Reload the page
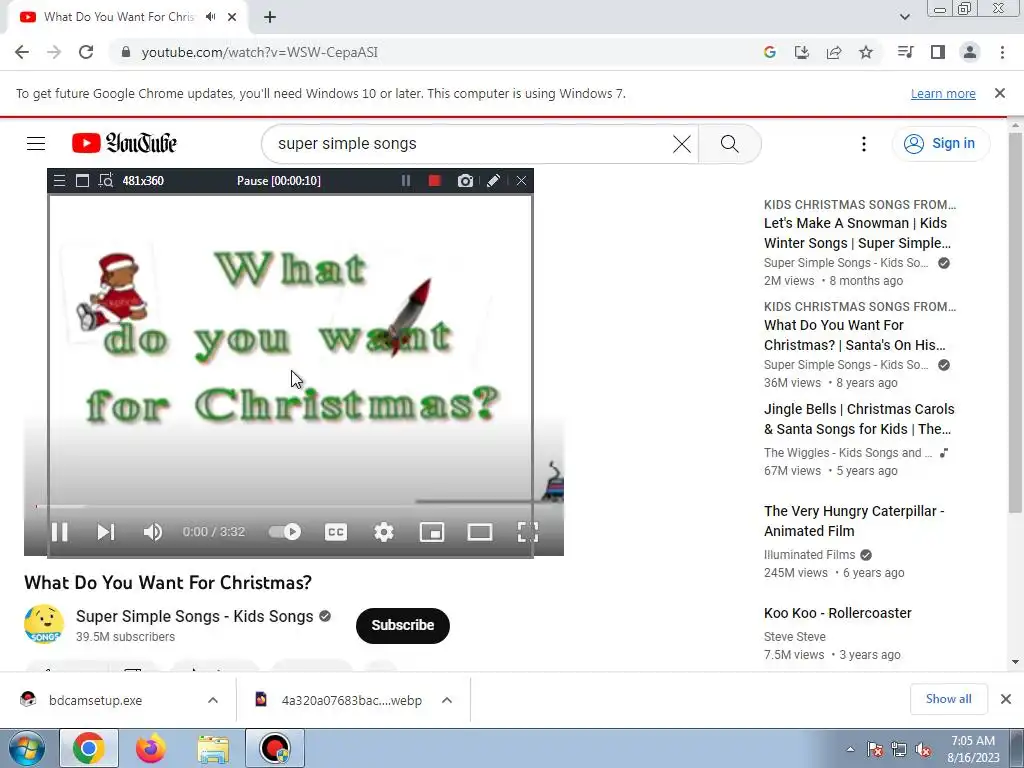The height and width of the screenshot is (768, 1024). (86, 52)
